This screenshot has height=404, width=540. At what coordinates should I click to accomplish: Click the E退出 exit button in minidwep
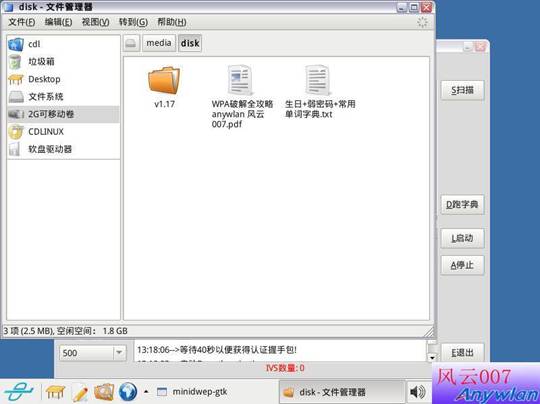[463, 353]
